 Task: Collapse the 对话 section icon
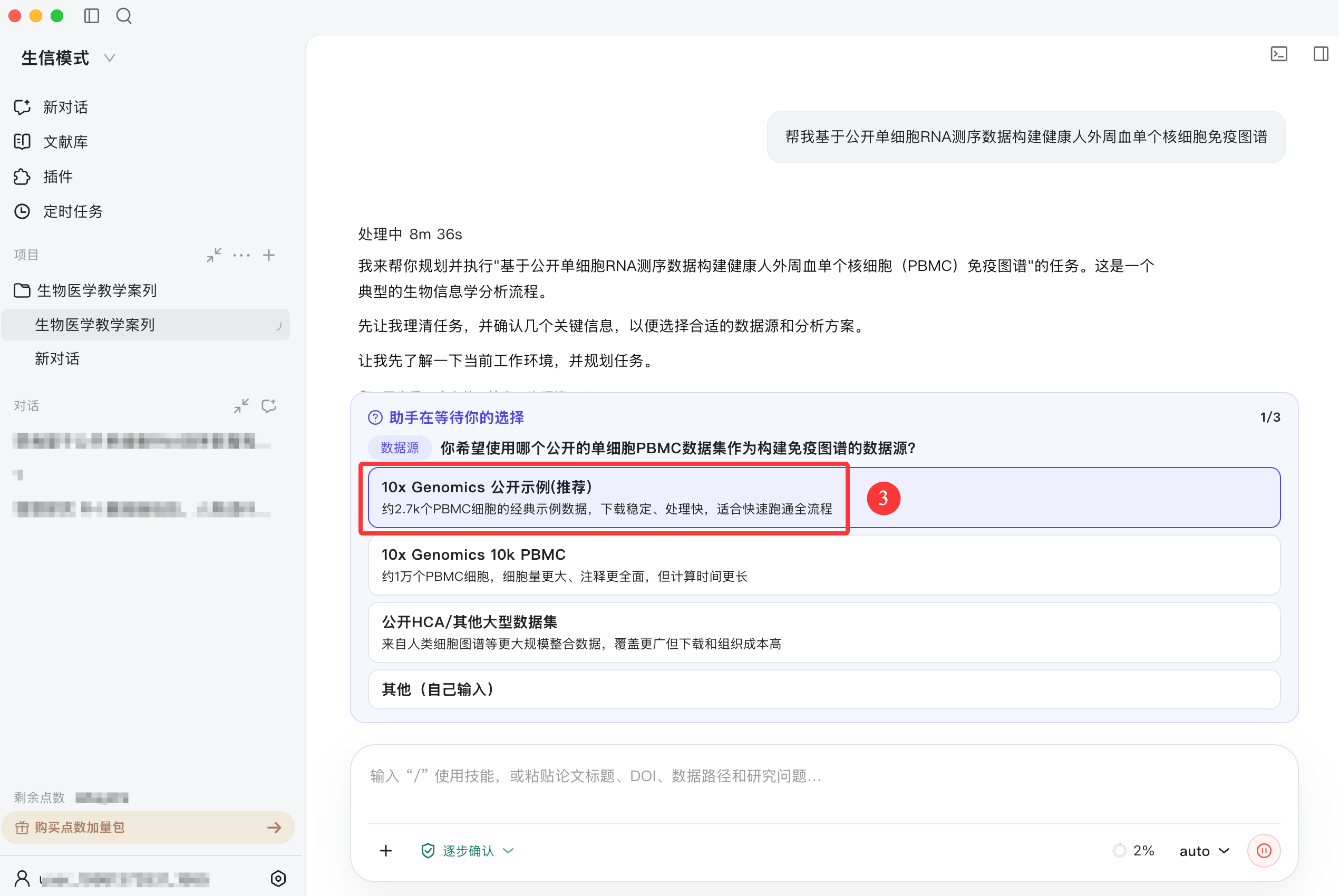click(241, 406)
